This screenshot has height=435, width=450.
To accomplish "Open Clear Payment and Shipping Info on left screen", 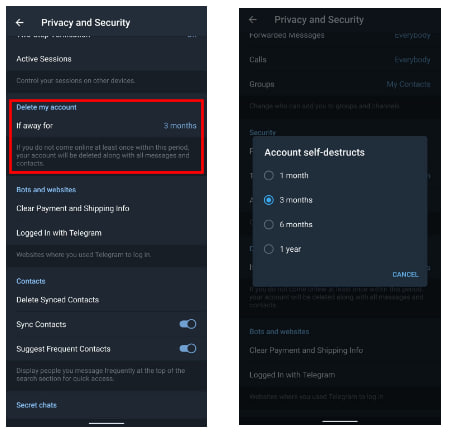I will tap(106, 208).
